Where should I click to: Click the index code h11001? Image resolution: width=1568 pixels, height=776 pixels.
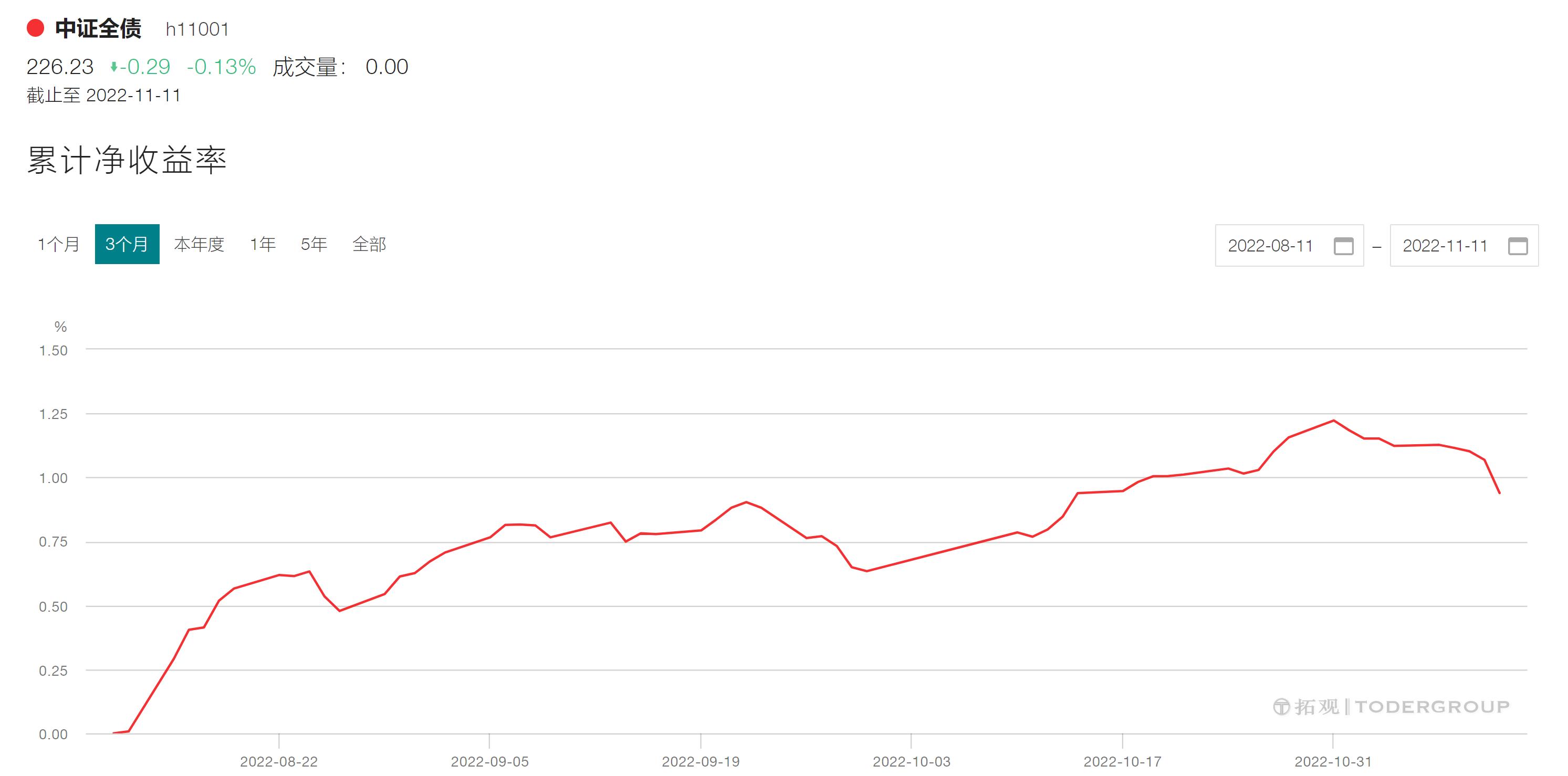197,29
